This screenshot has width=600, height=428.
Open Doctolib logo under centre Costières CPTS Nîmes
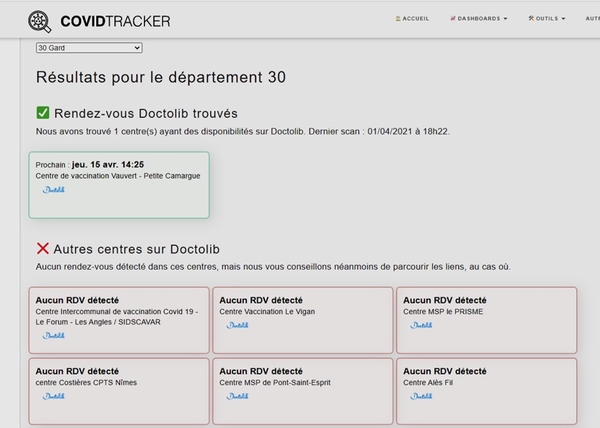pyautogui.click(x=54, y=396)
